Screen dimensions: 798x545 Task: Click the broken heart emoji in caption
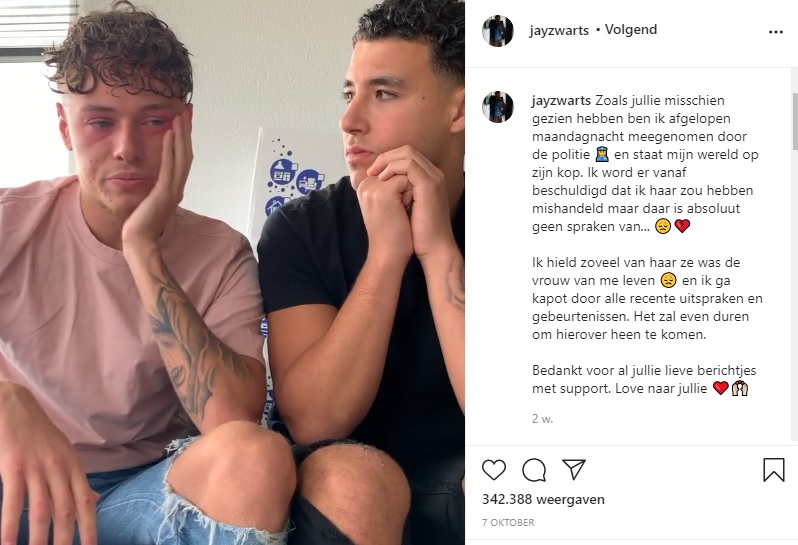point(682,225)
